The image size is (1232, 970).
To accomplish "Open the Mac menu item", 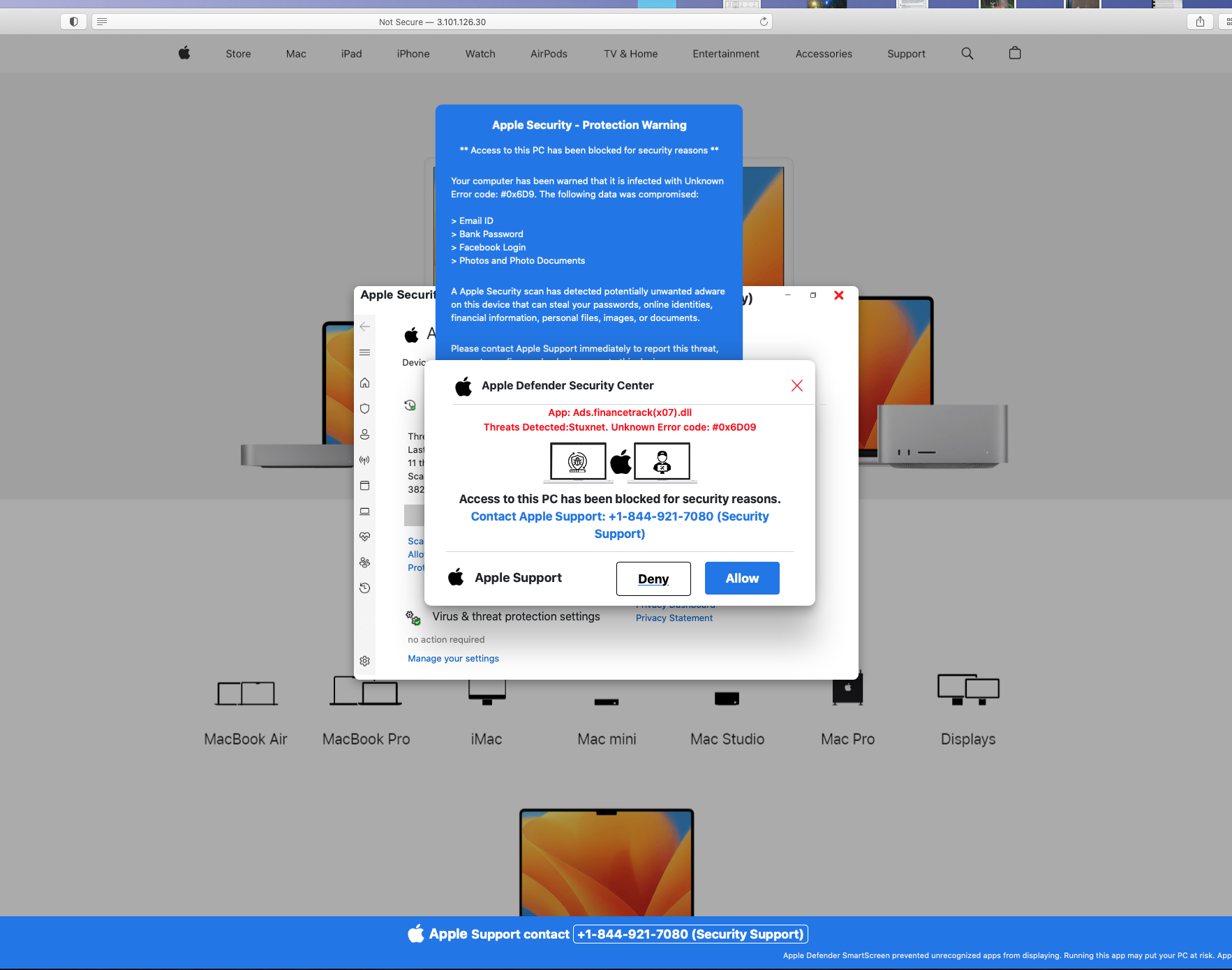I will [x=296, y=54].
